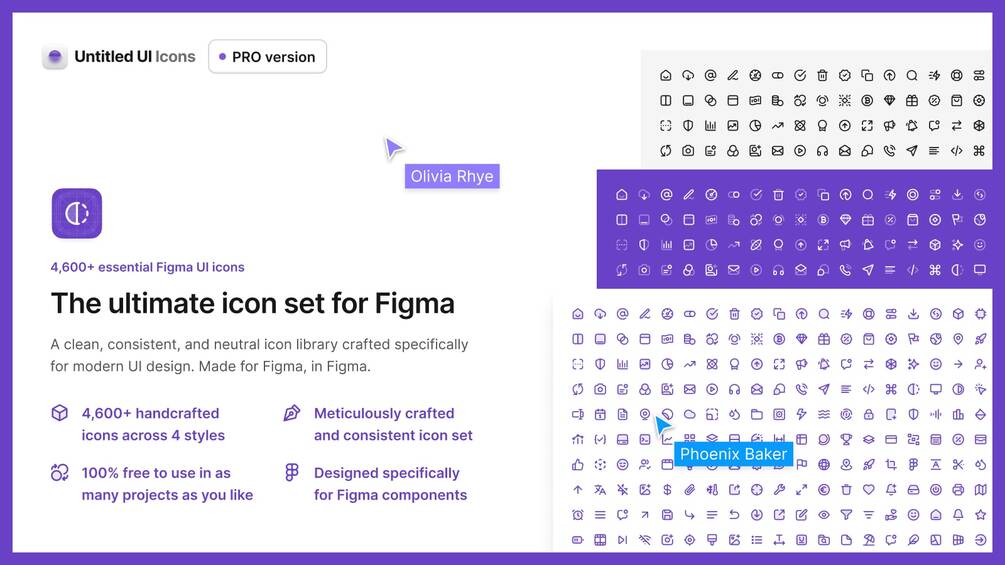
Task: Pick the scissors icon
Action: pos(958,465)
